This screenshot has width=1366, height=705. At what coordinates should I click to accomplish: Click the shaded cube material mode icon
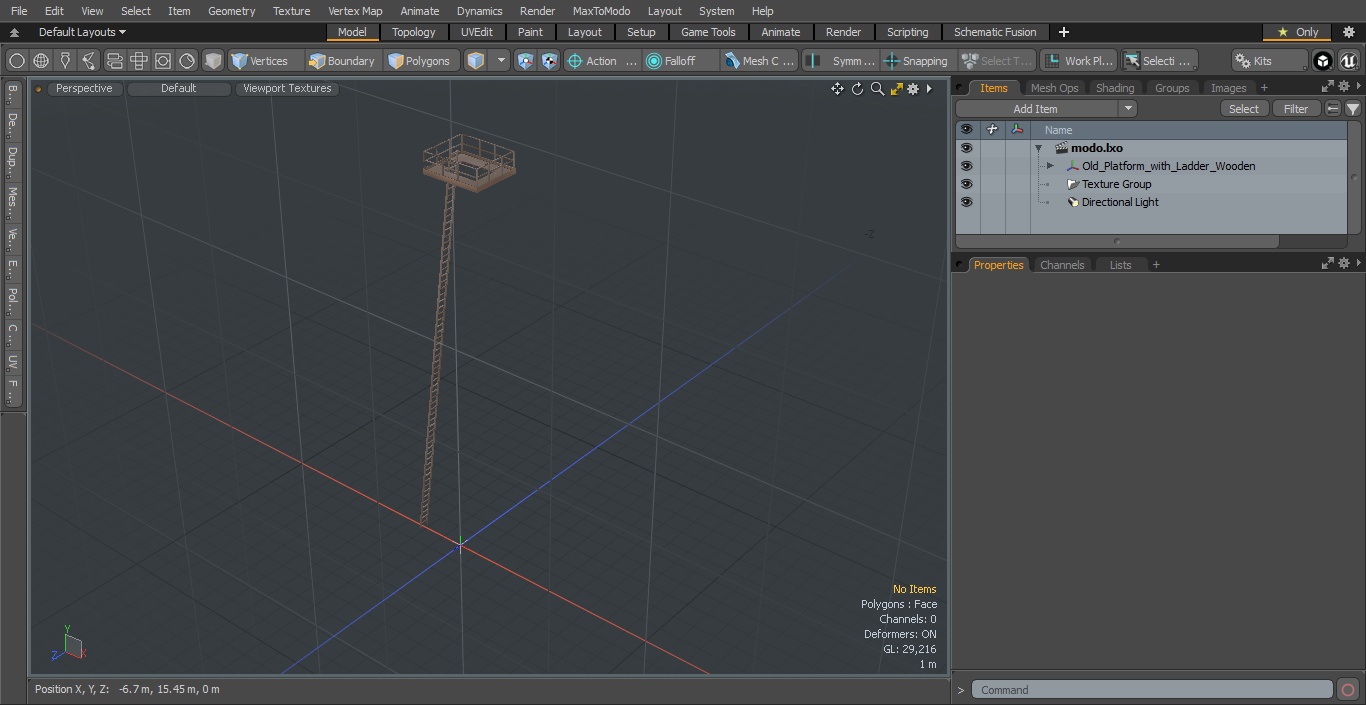pos(213,61)
